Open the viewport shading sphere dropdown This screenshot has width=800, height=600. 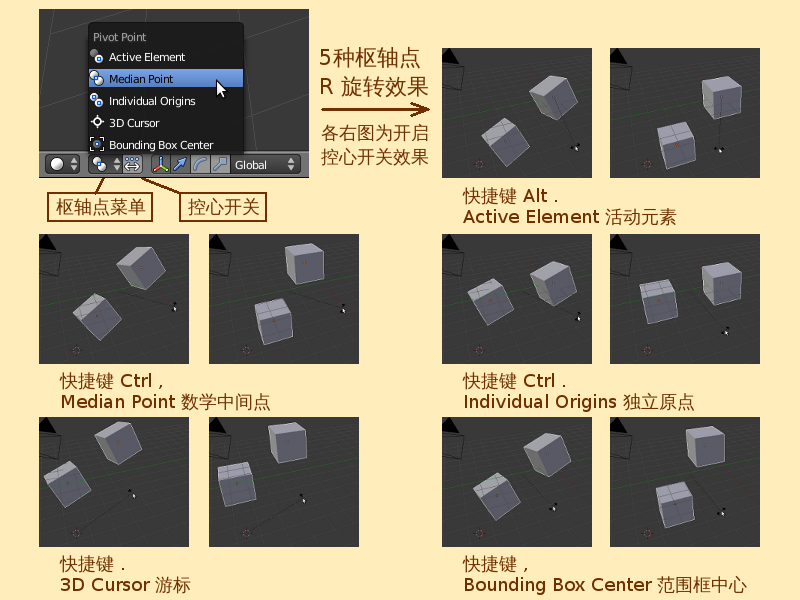(x=62, y=164)
